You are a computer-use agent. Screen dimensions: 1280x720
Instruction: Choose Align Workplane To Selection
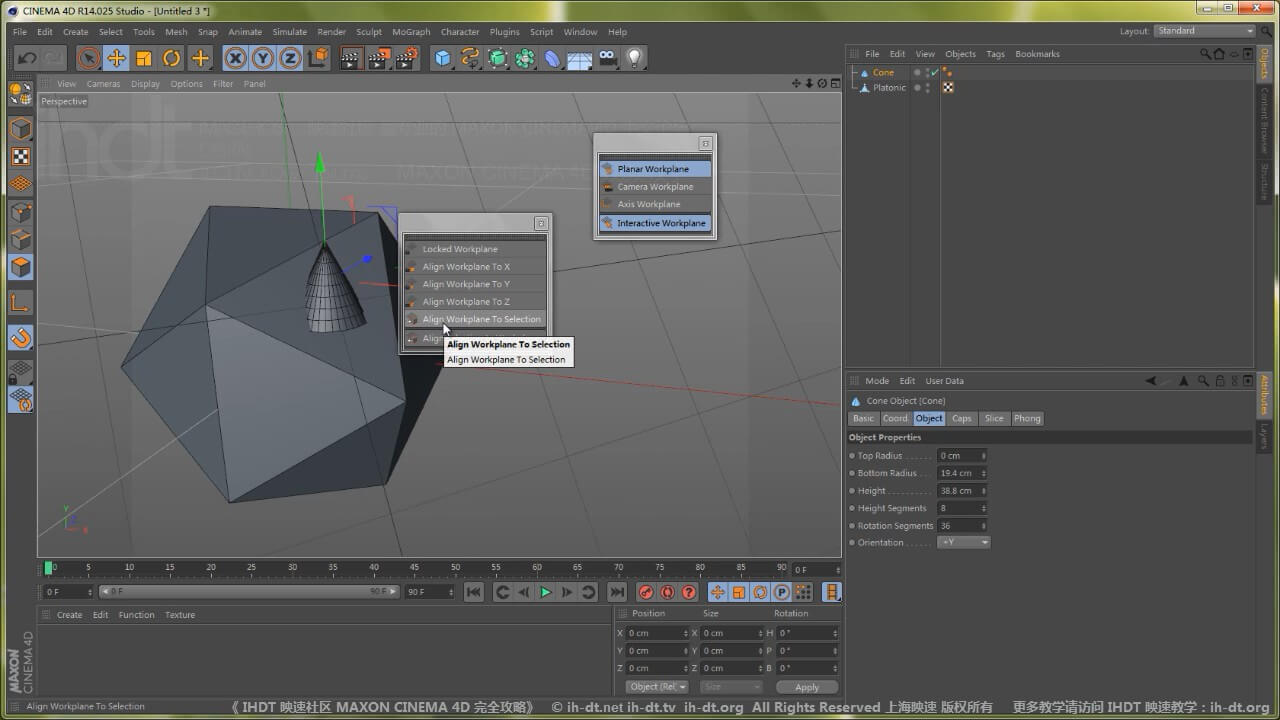point(481,319)
